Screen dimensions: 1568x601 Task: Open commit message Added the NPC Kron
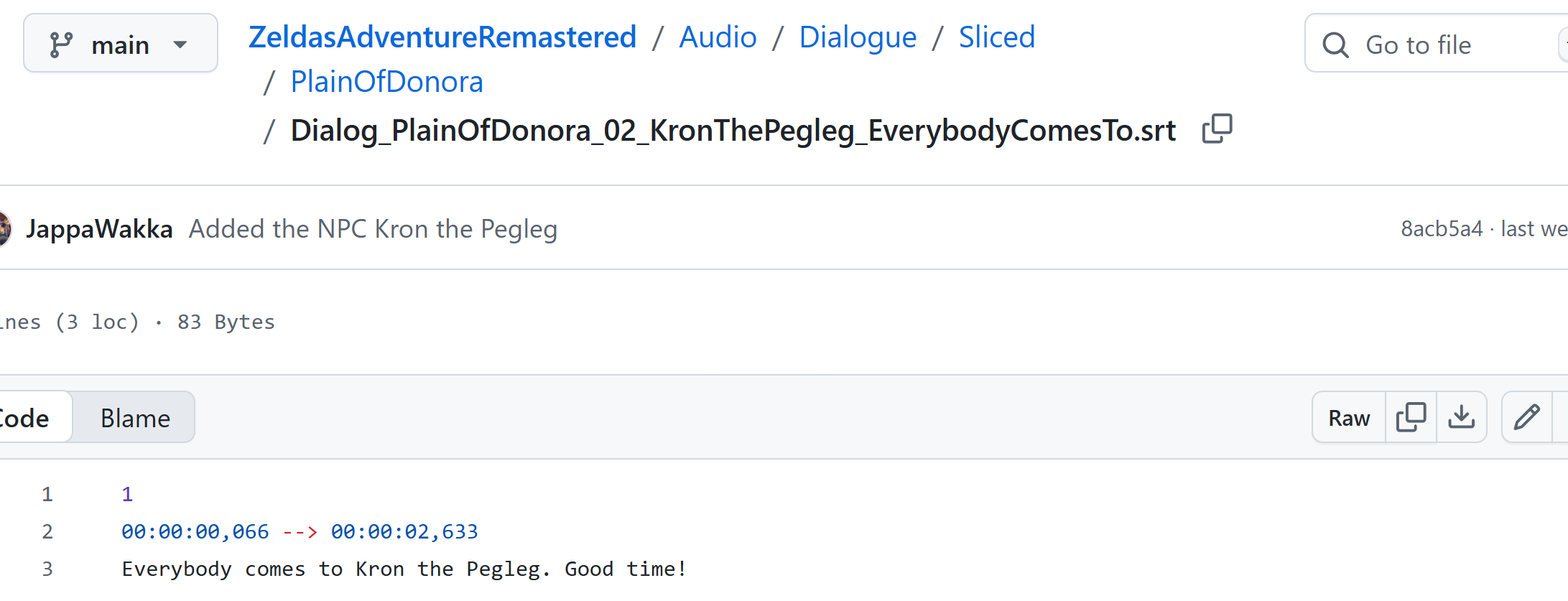click(x=373, y=228)
